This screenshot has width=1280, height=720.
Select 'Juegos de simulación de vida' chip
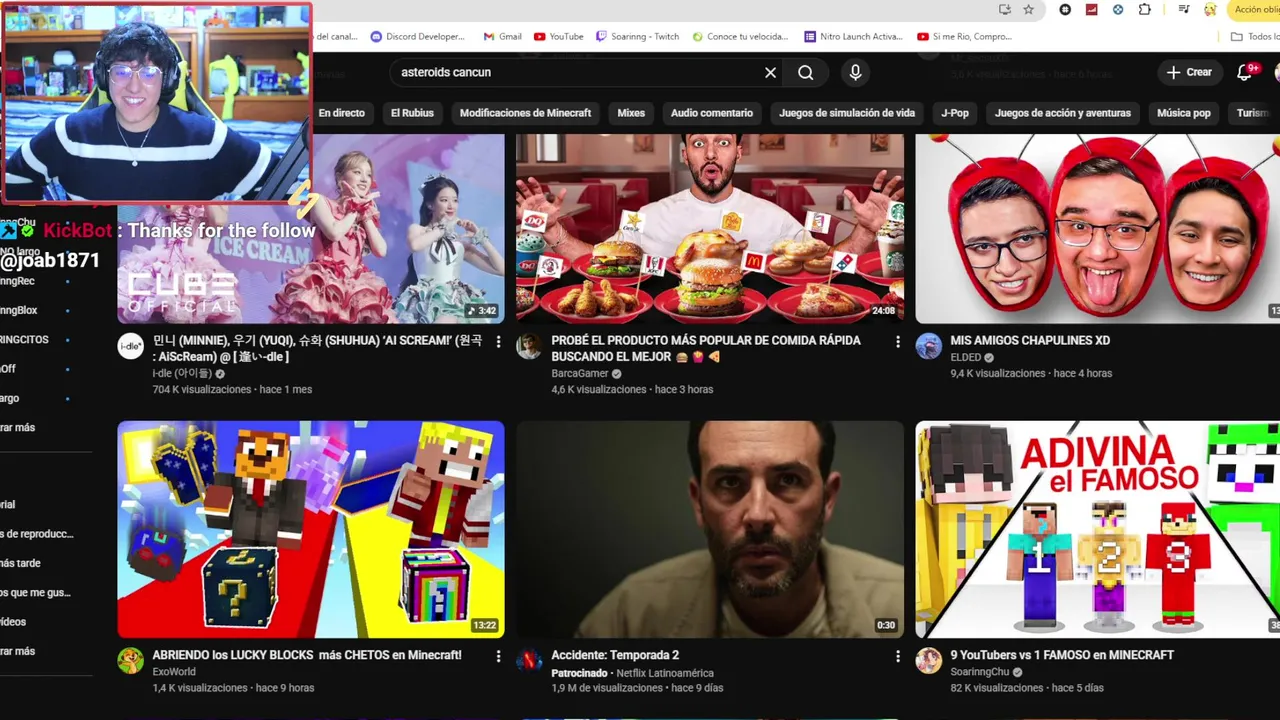[847, 113]
